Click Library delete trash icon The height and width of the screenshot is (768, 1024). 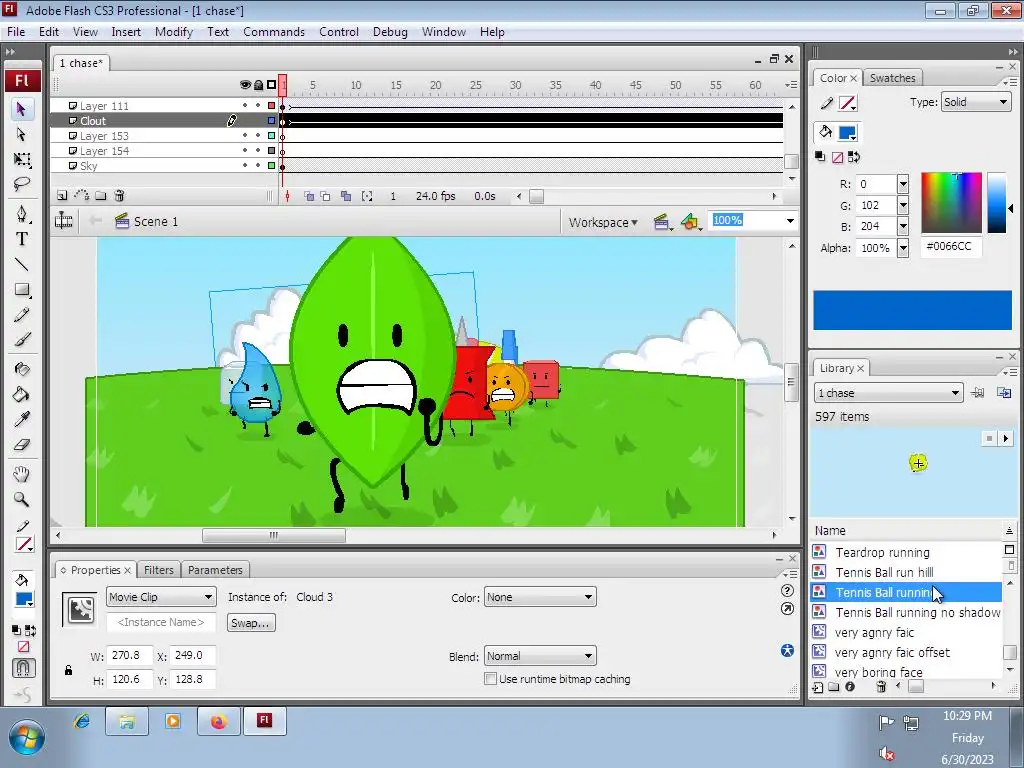point(880,686)
